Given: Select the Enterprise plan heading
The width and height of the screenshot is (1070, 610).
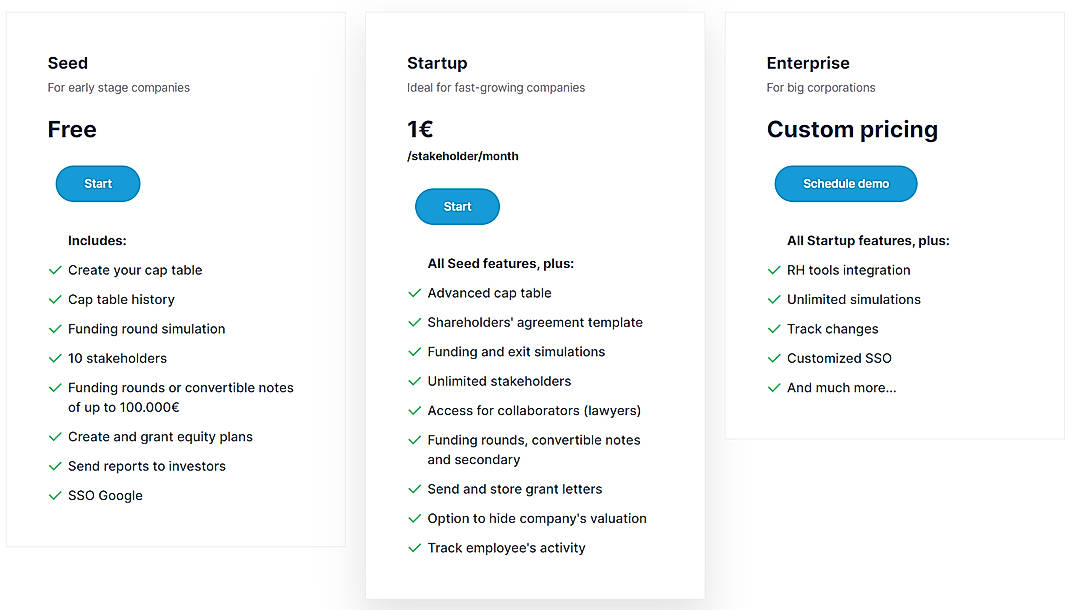Looking at the screenshot, I should [x=808, y=63].
